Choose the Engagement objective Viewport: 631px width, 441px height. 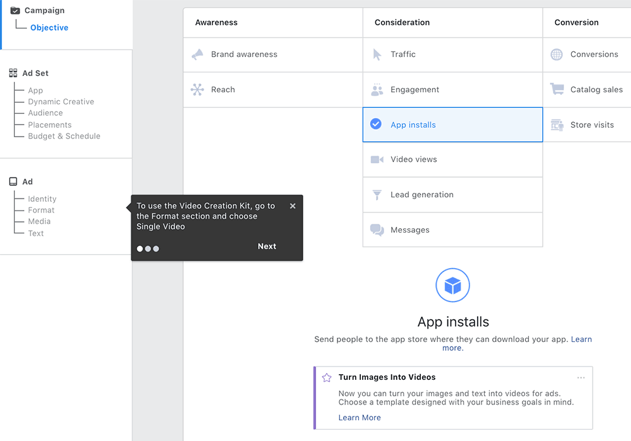click(x=453, y=90)
